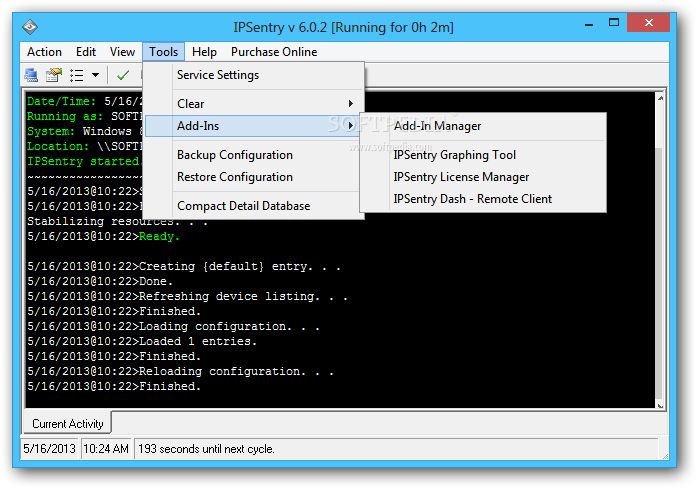The height and width of the screenshot is (488, 697).
Task: Close the IPSentry window
Action: coord(649,23)
